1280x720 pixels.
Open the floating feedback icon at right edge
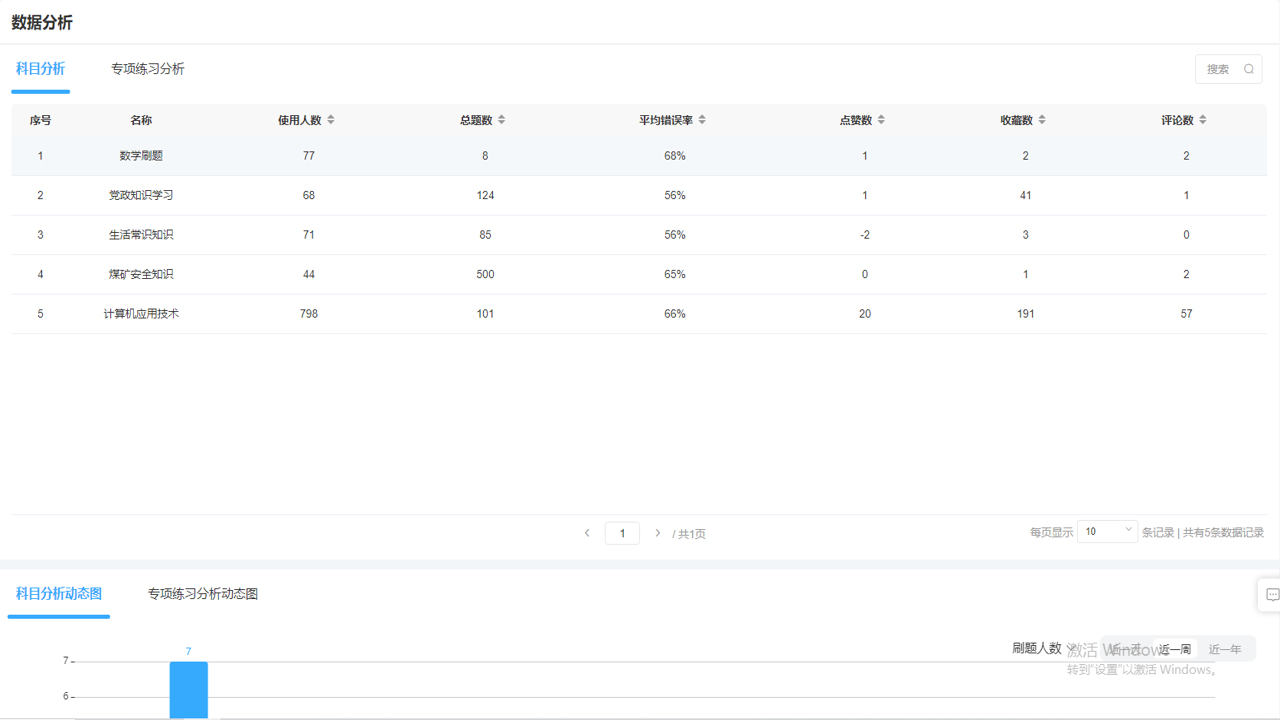click(x=1271, y=594)
